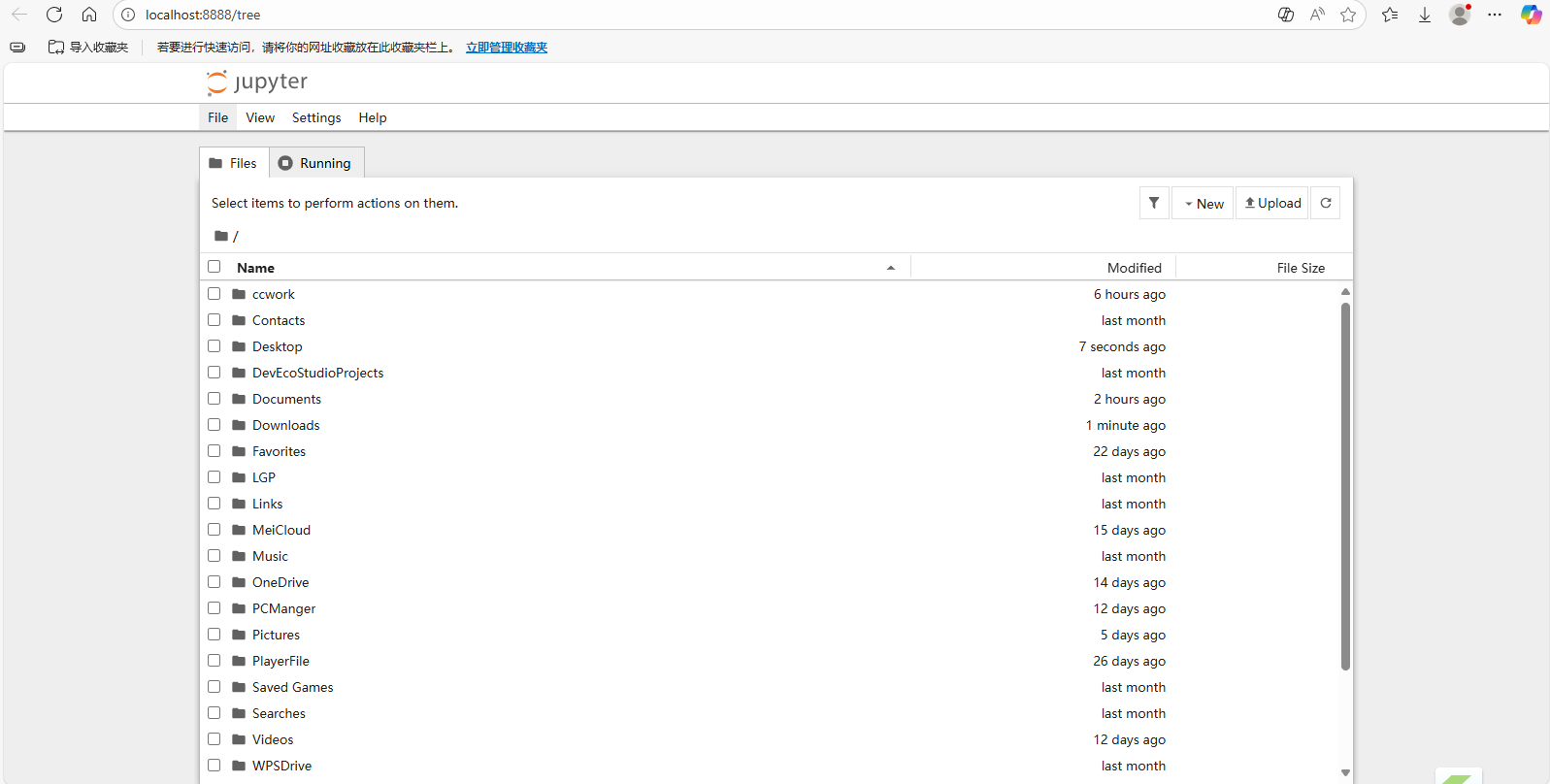Click the folder icon next to PlayerFile
The height and width of the screenshot is (784, 1550).
click(239, 661)
